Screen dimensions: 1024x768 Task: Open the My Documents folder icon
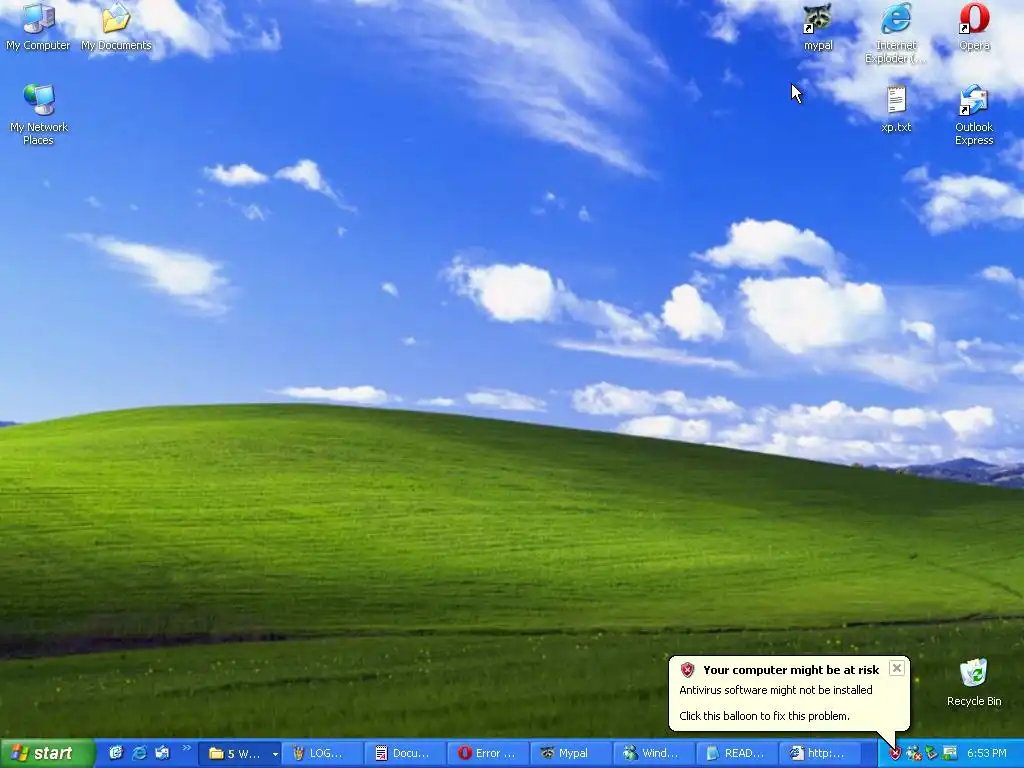coord(116,26)
